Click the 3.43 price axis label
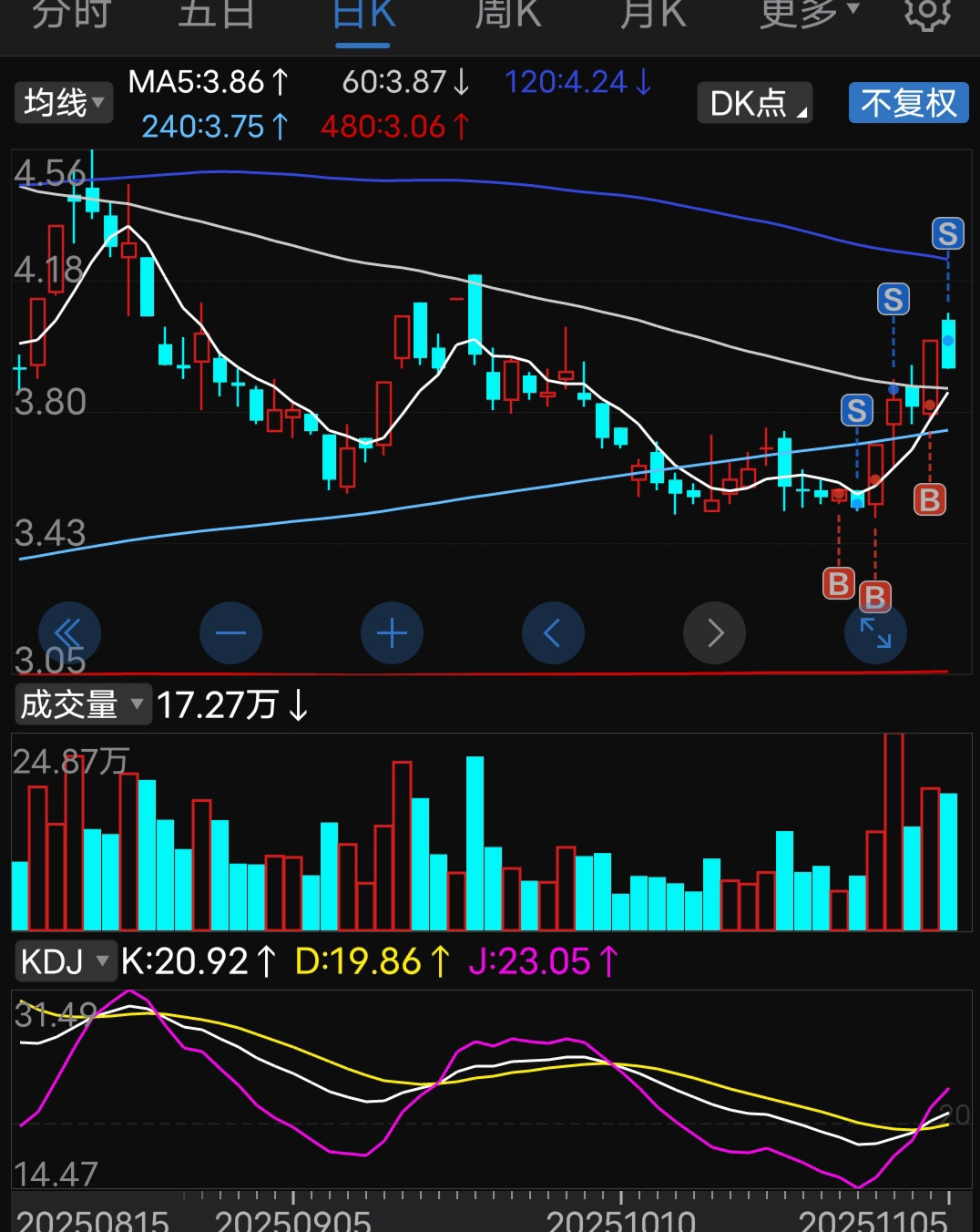Image resolution: width=980 pixels, height=1232 pixels. coord(50,533)
